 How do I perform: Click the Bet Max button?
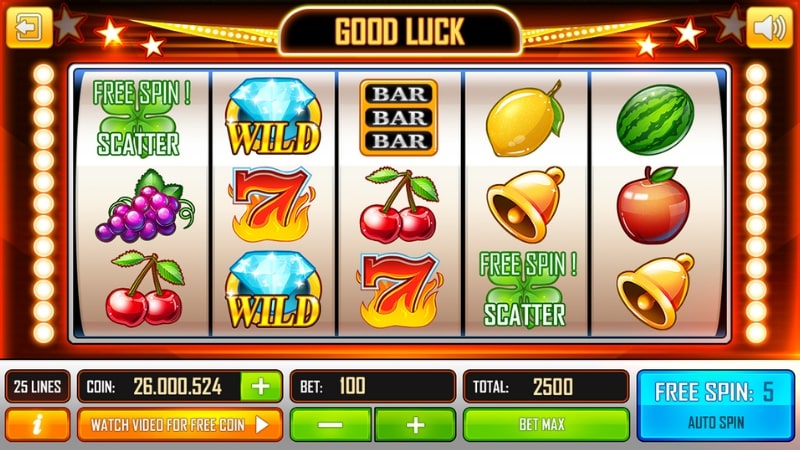[x=546, y=424]
